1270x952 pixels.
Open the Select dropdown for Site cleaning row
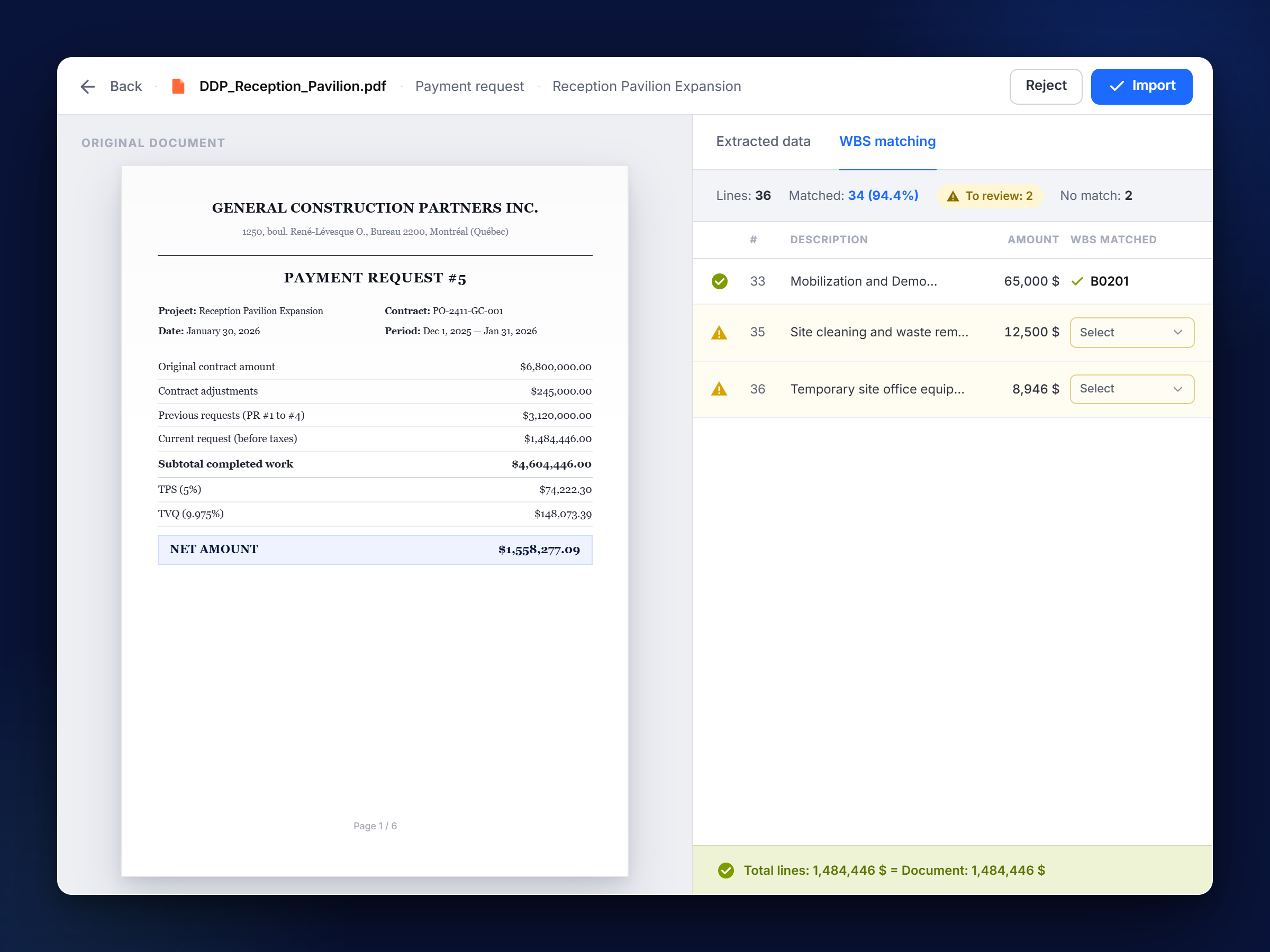pos(1132,332)
